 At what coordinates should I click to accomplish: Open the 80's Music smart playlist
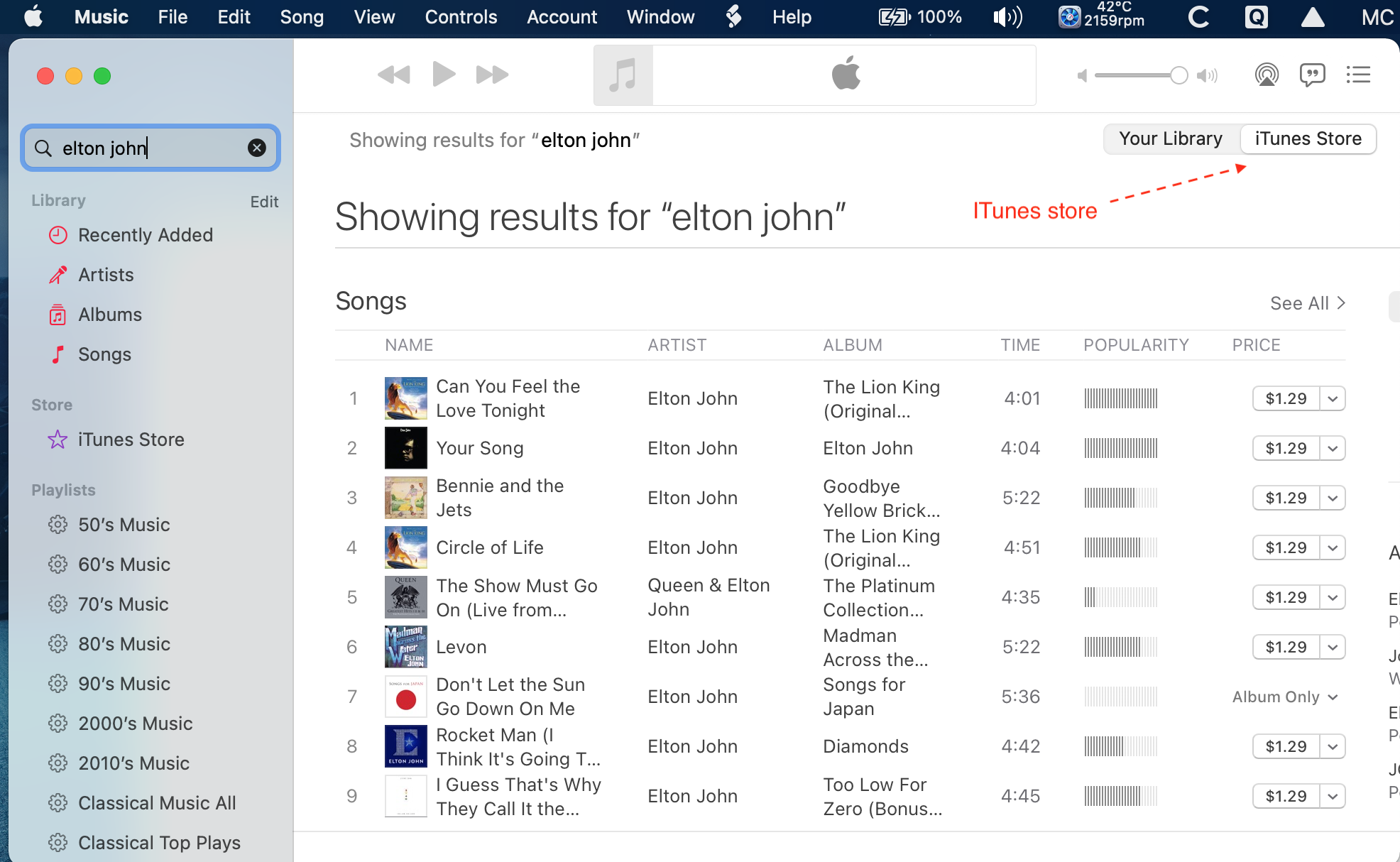point(124,644)
